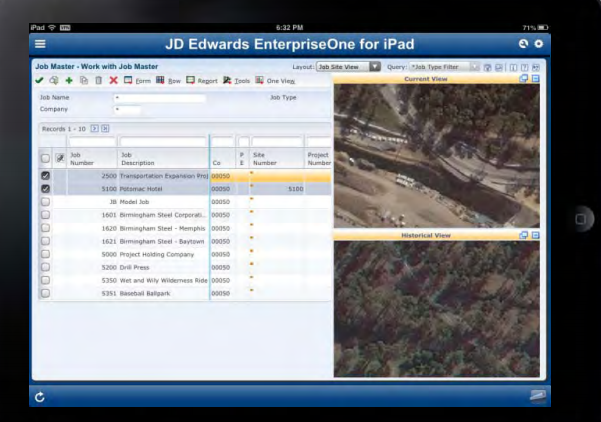Click the green plus Add icon
This screenshot has height=422, width=601.
point(69,80)
